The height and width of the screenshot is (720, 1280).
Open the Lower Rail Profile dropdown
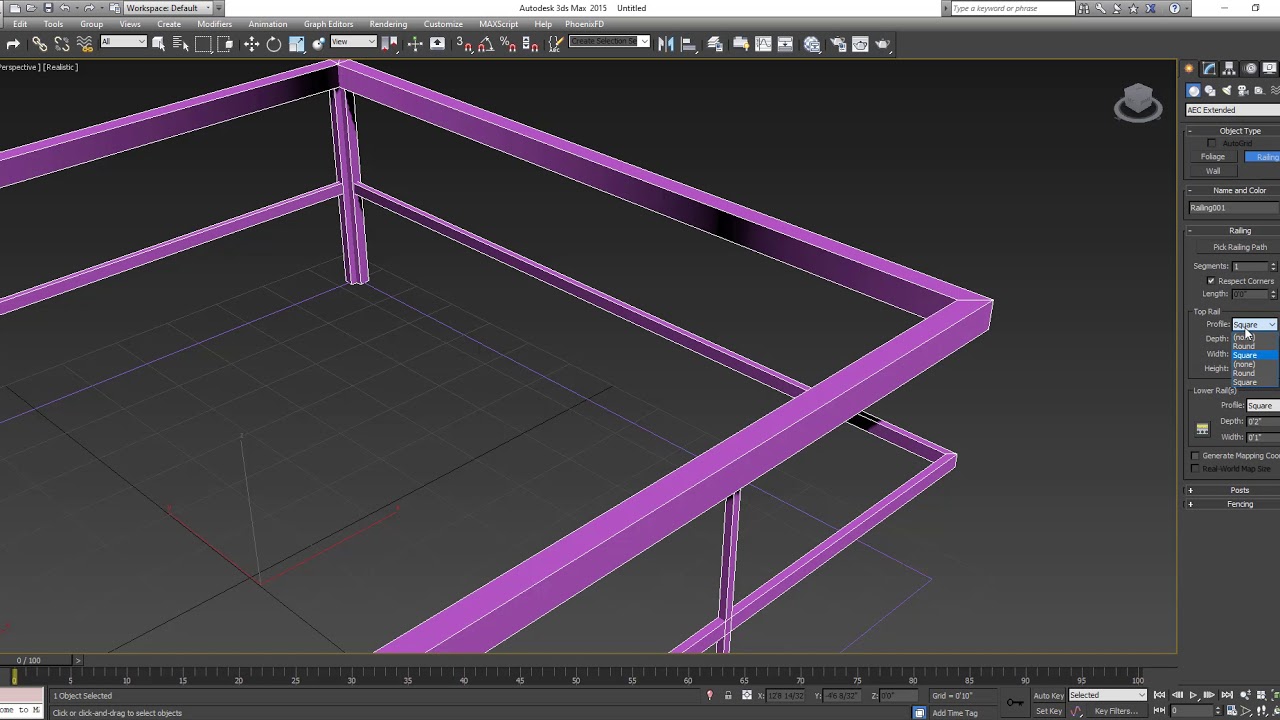point(1263,405)
